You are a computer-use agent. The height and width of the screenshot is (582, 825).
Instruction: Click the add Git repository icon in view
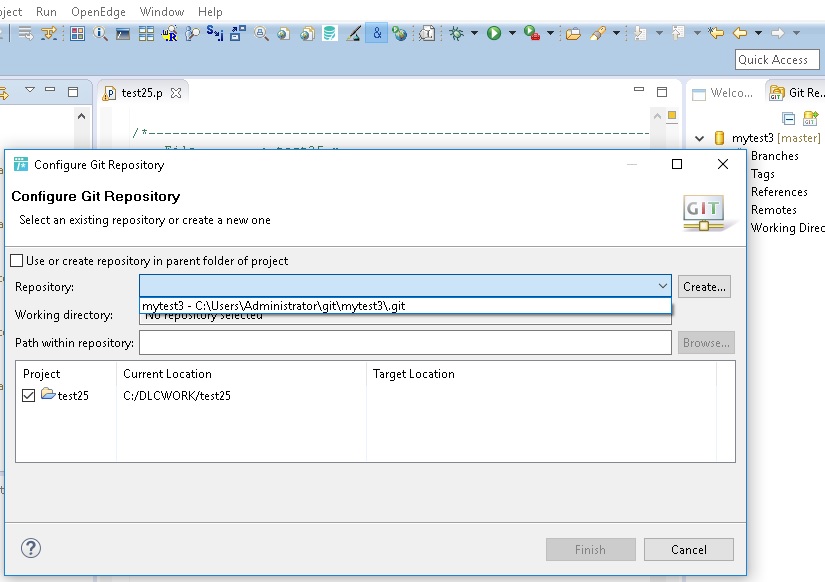(x=810, y=118)
